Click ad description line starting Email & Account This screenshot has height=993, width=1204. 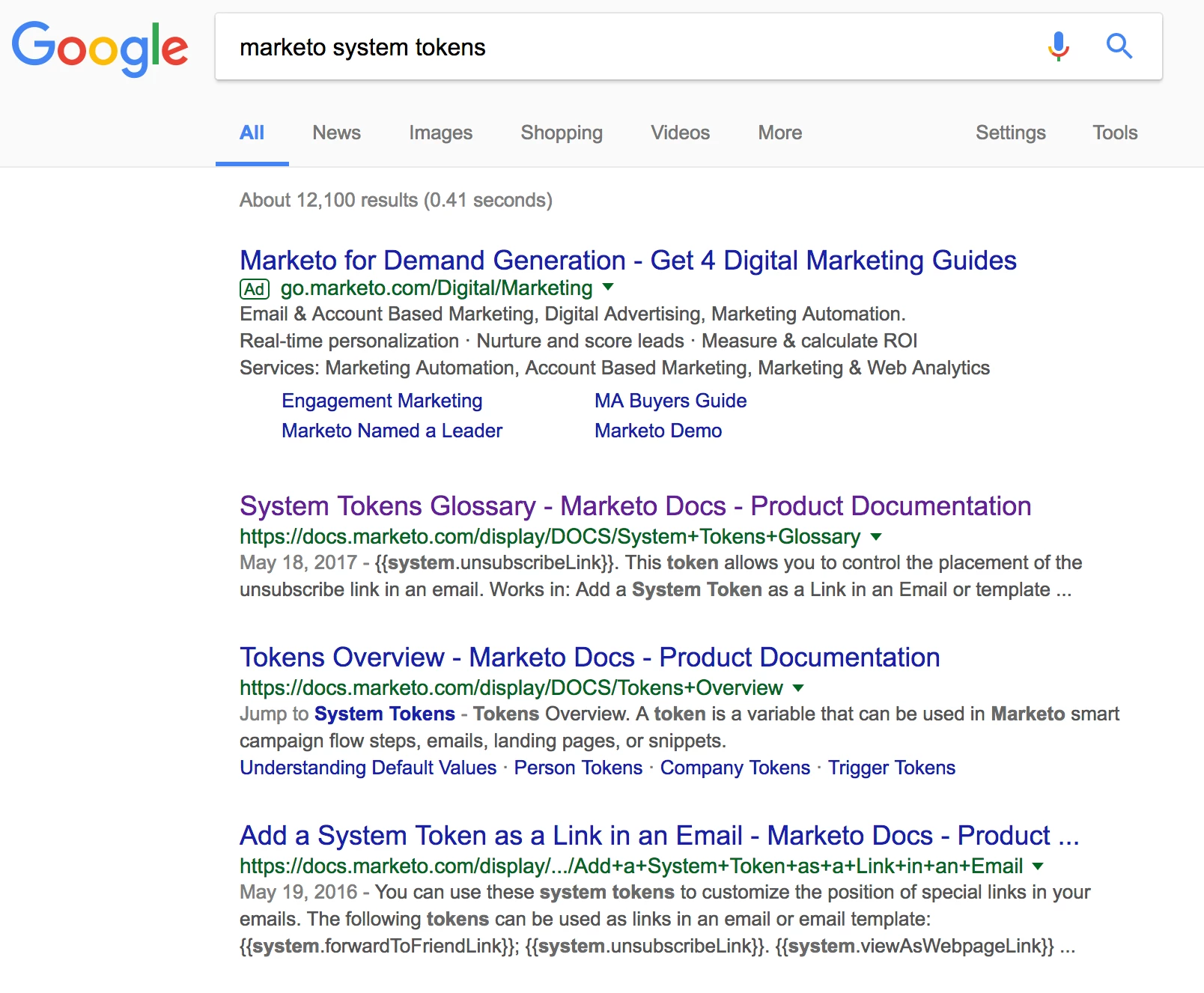click(x=572, y=314)
